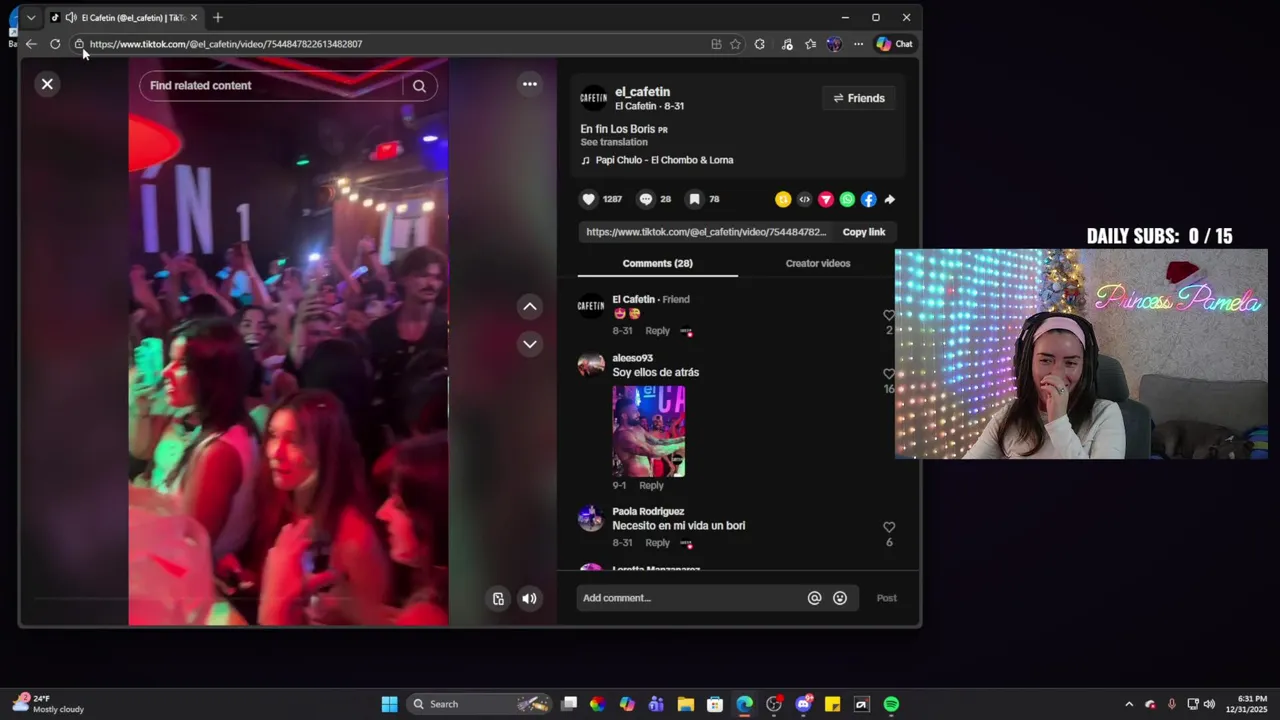Screen dimensions: 1280x720
Task: Close the TikTok video viewer with X
Action: point(47,84)
